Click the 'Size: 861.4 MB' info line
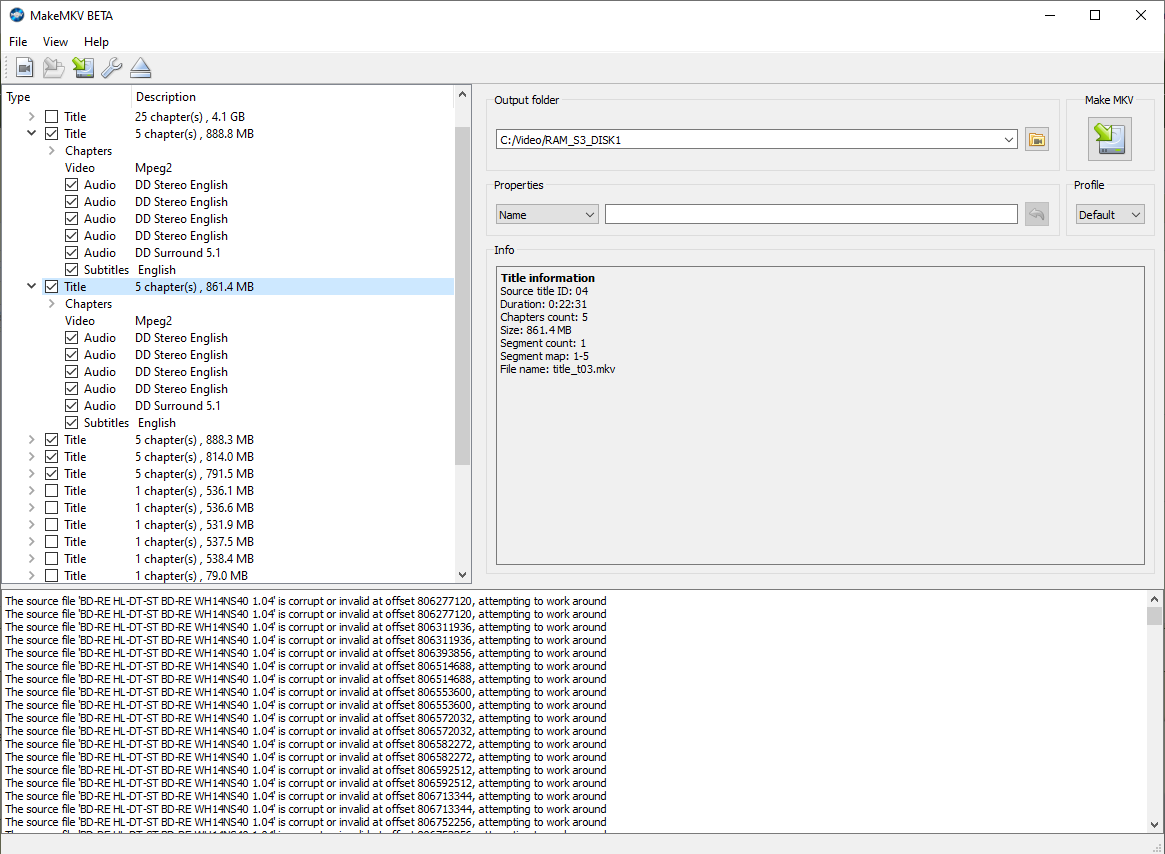 click(x=536, y=330)
